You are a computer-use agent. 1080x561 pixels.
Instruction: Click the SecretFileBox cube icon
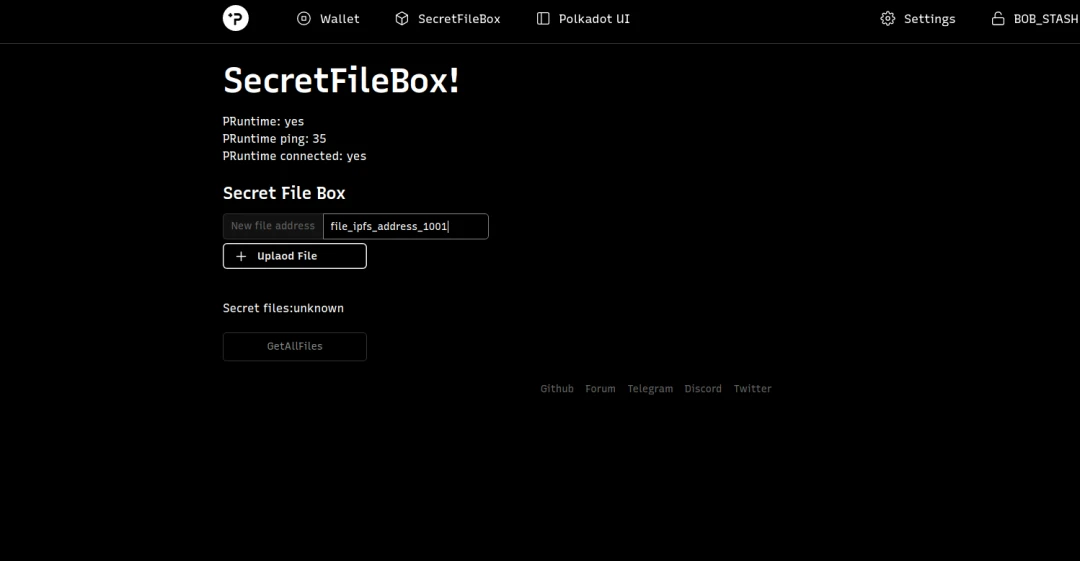coord(402,18)
